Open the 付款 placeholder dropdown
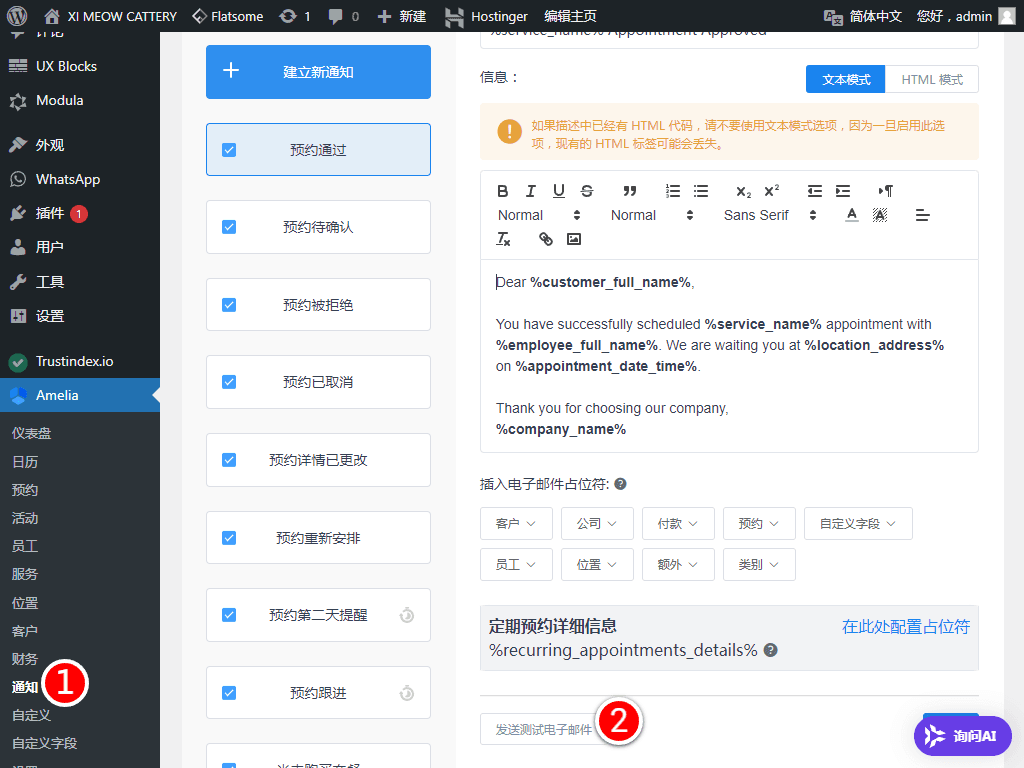1024x768 pixels. coord(678,523)
